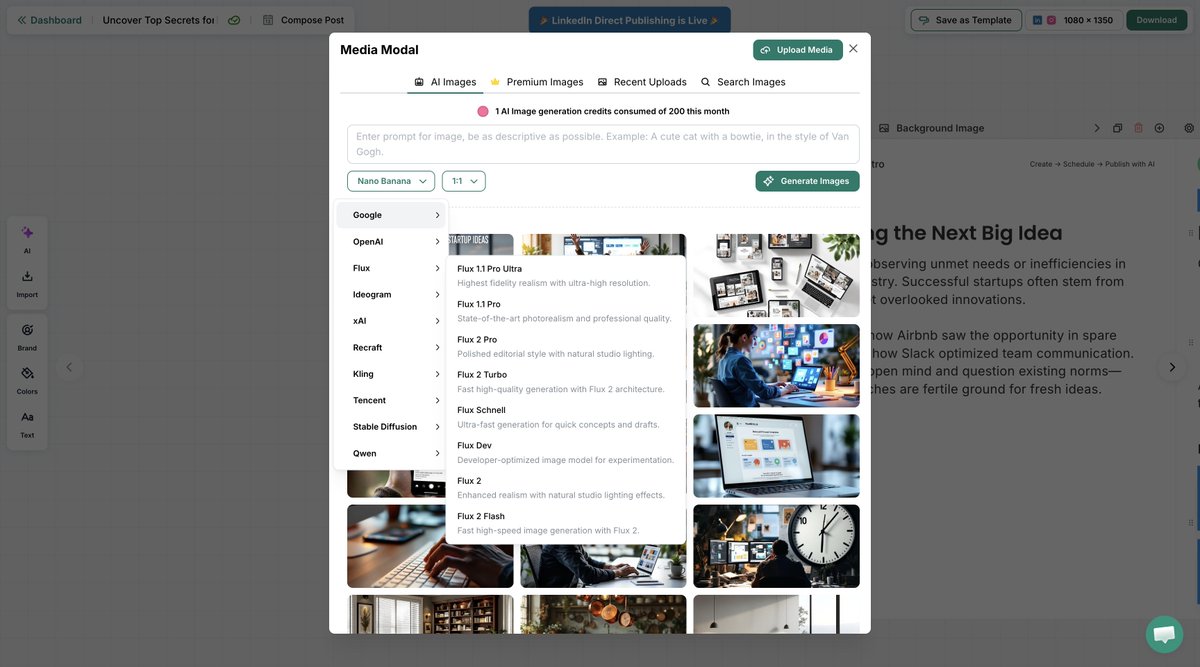Expand the Qwen provider submenu
Screen dimensions: 1200x667
391,453
